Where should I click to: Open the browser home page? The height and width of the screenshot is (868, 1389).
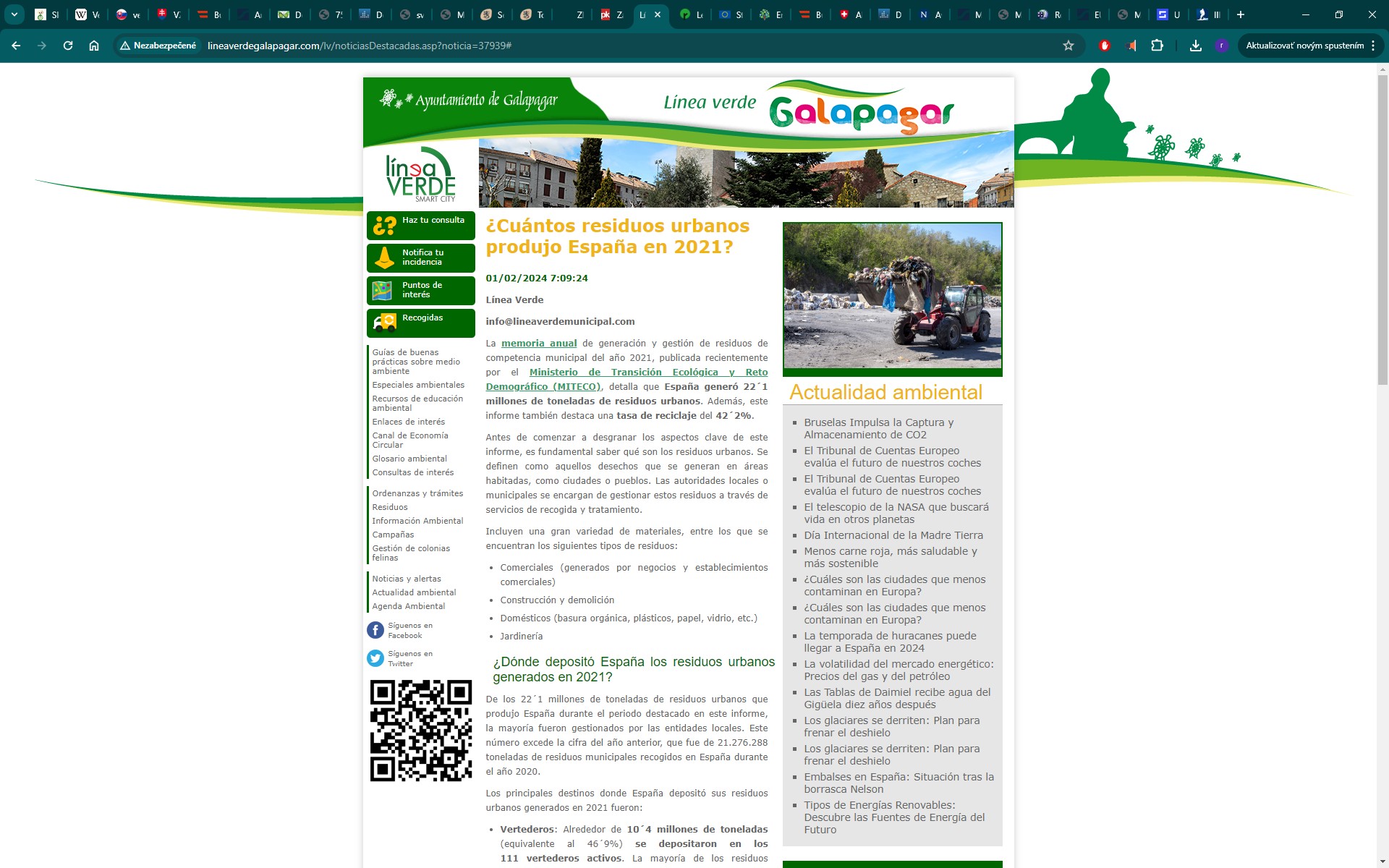pos(94,46)
